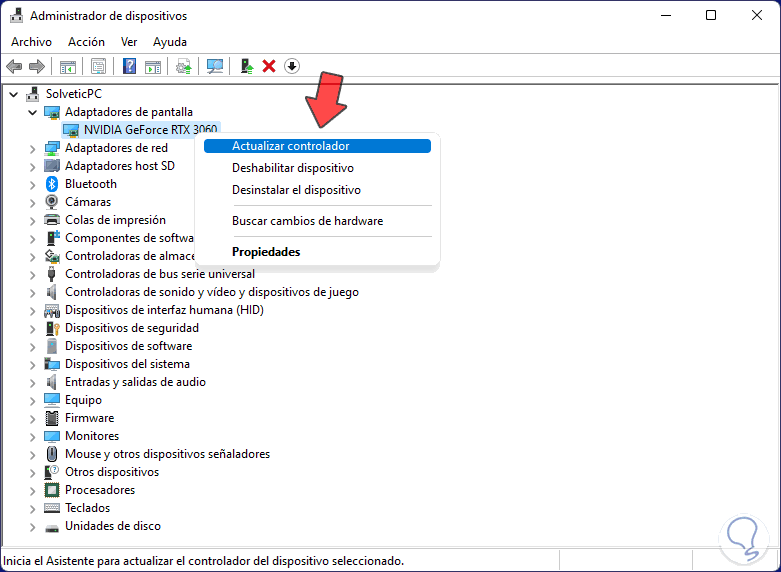This screenshot has height=572, width=781.
Task: Click the Procesadores chip icon
Action: click(52, 490)
